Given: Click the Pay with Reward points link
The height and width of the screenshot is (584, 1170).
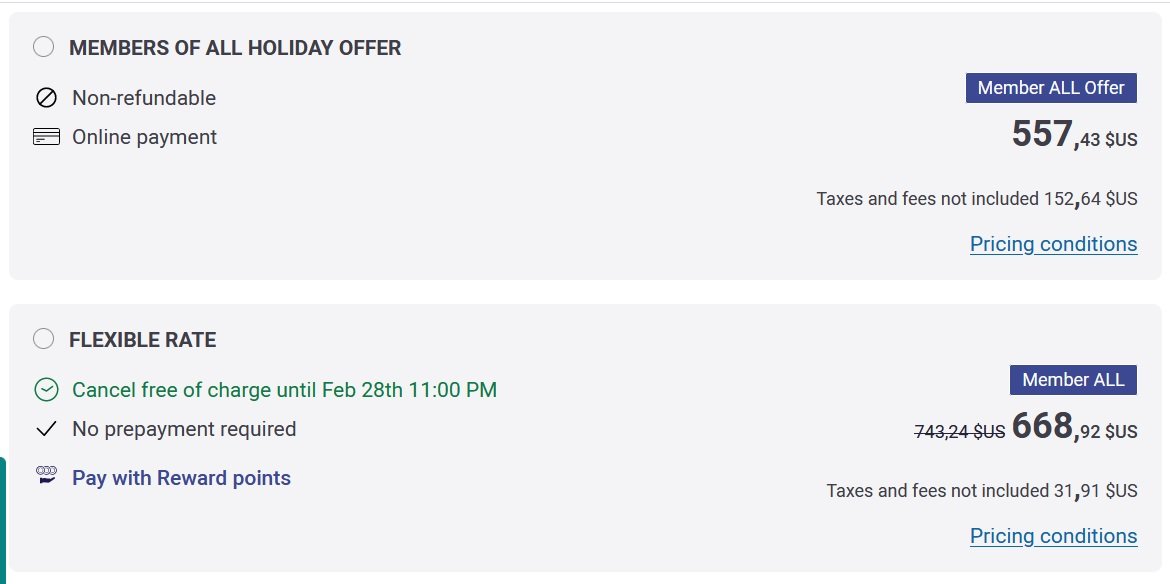Looking at the screenshot, I should tap(181, 478).
